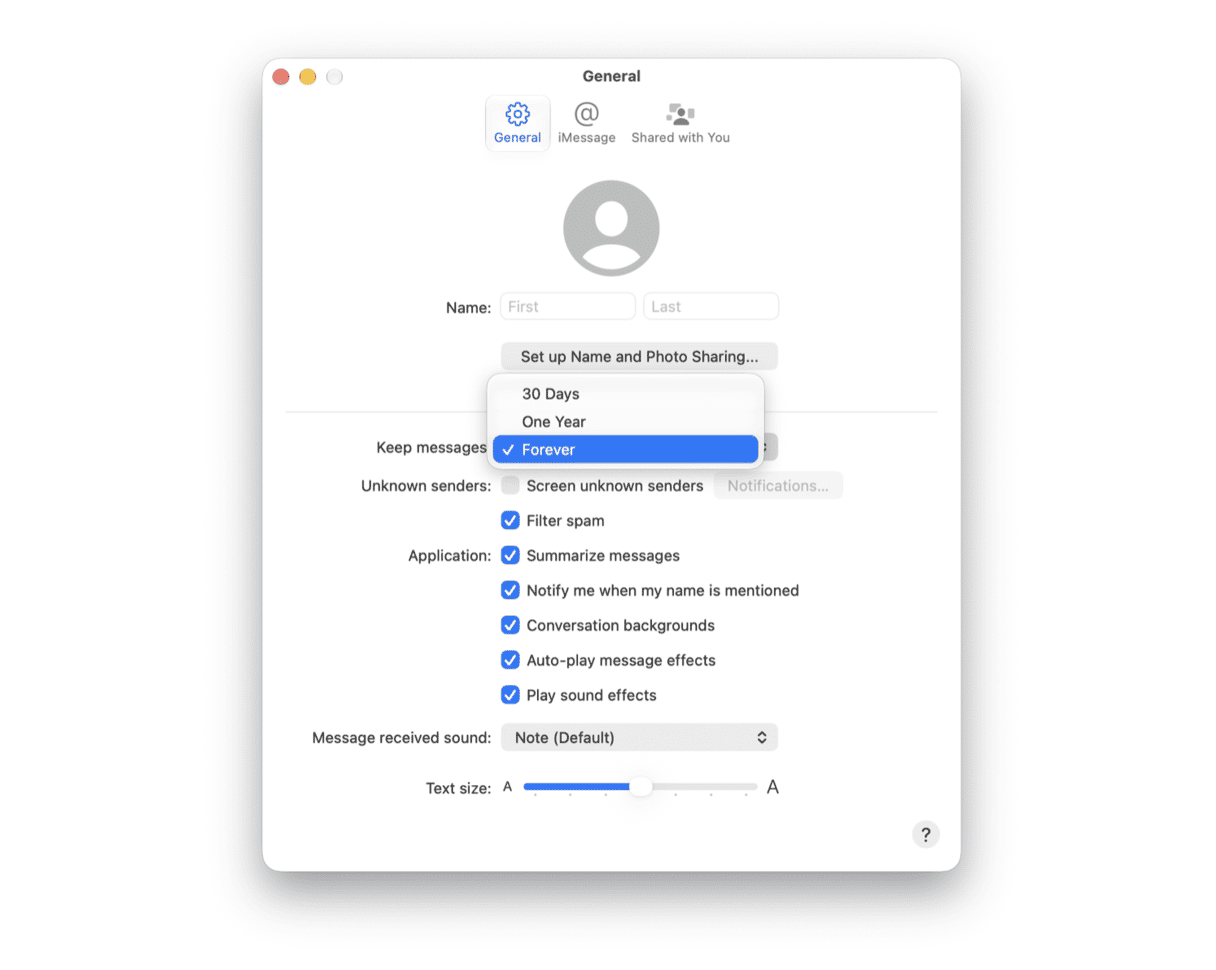Screen dimensions: 1216x970
Task: Toggle Play sound effects checkbox
Action: 510,695
